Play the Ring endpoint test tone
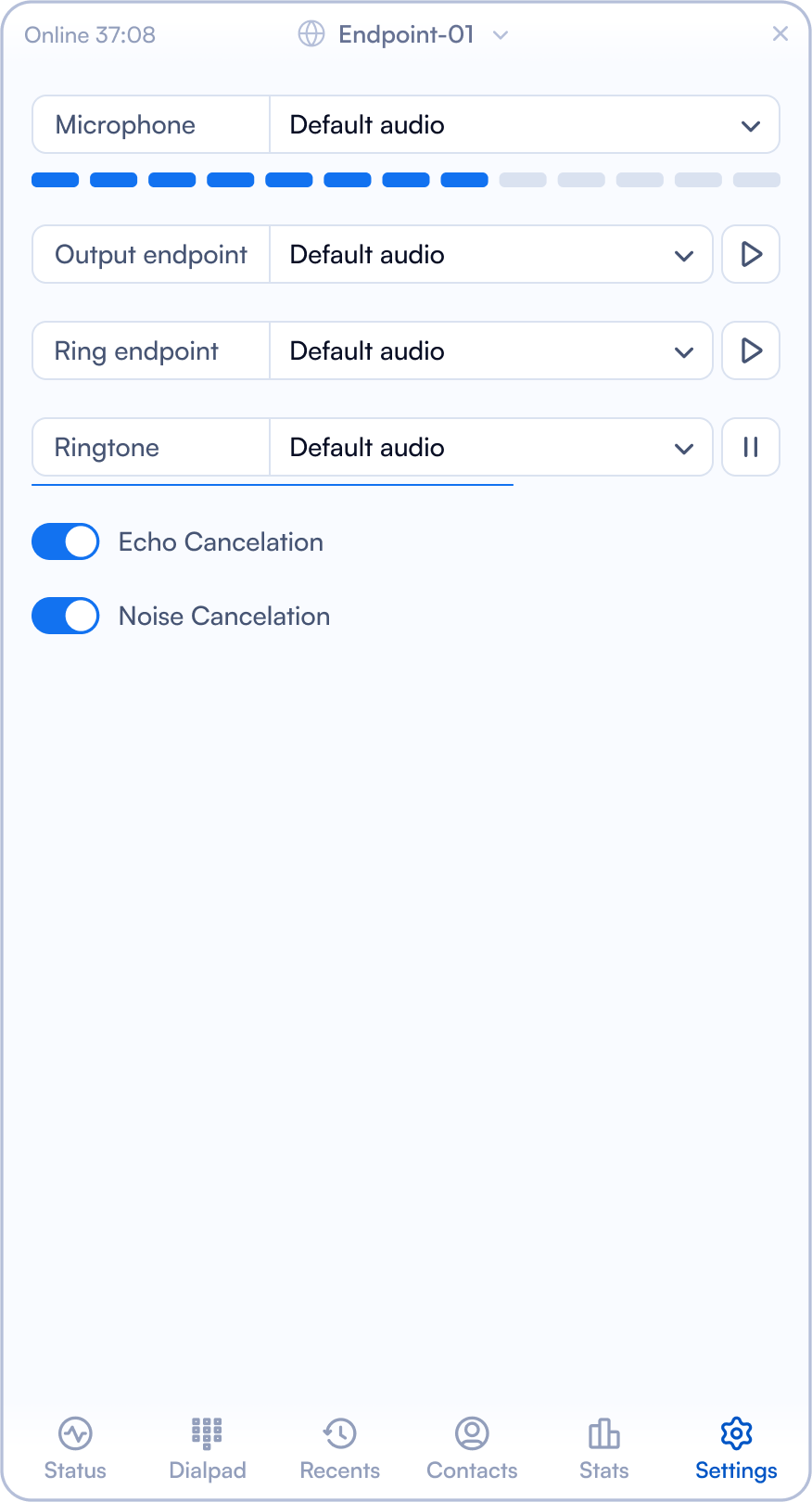 click(x=751, y=350)
